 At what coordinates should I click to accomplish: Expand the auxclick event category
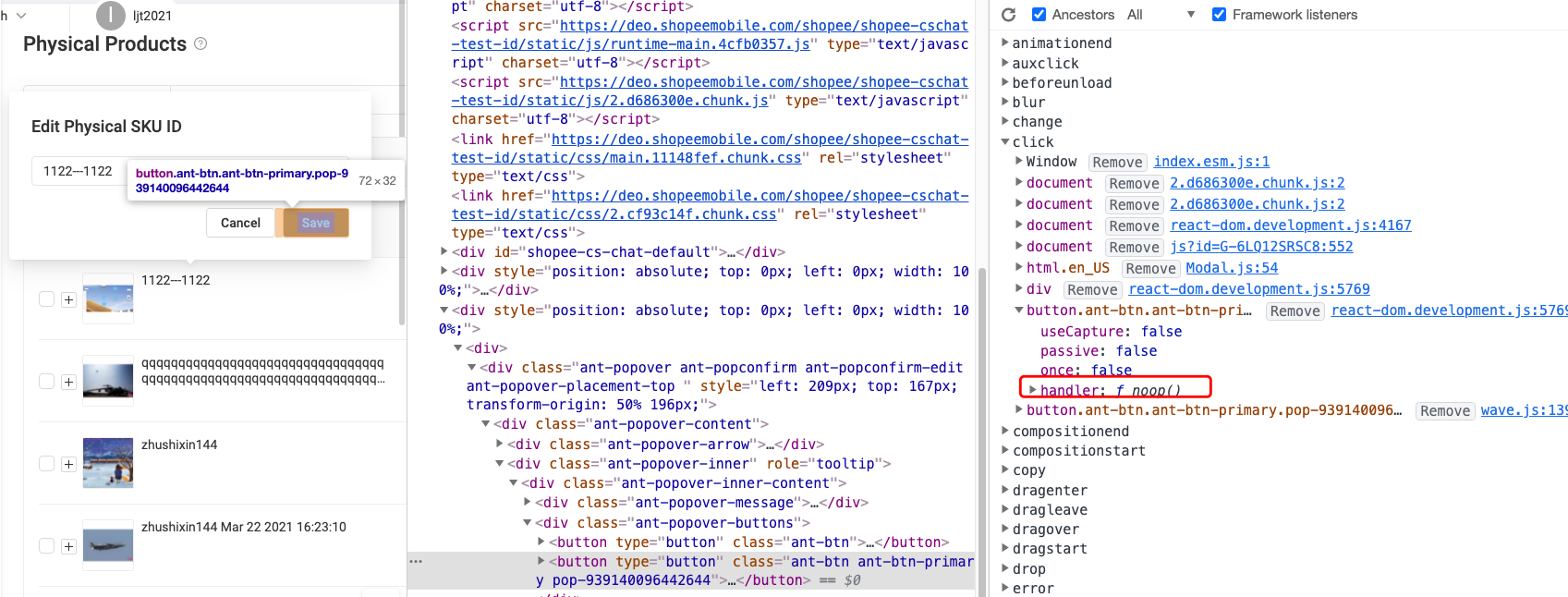(x=1005, y=63)
